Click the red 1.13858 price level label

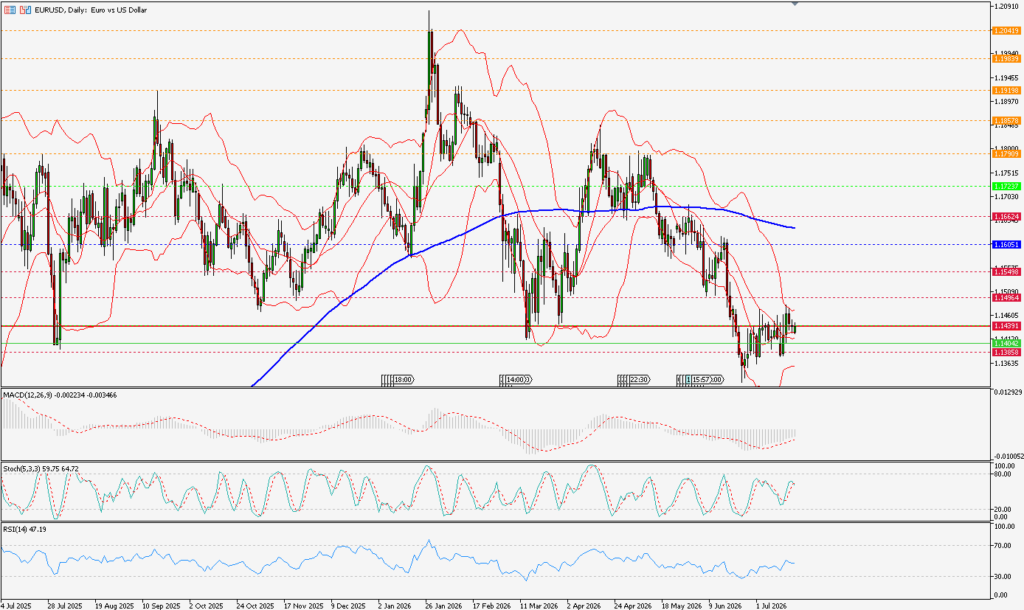click(1006, 352)
